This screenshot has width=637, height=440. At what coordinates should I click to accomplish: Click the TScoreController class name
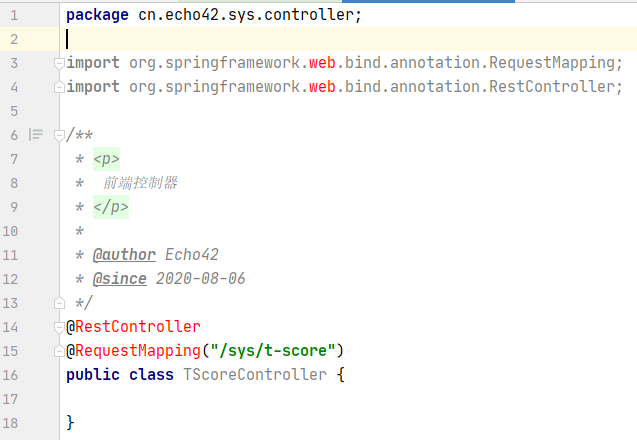click(x=254, y=375)
